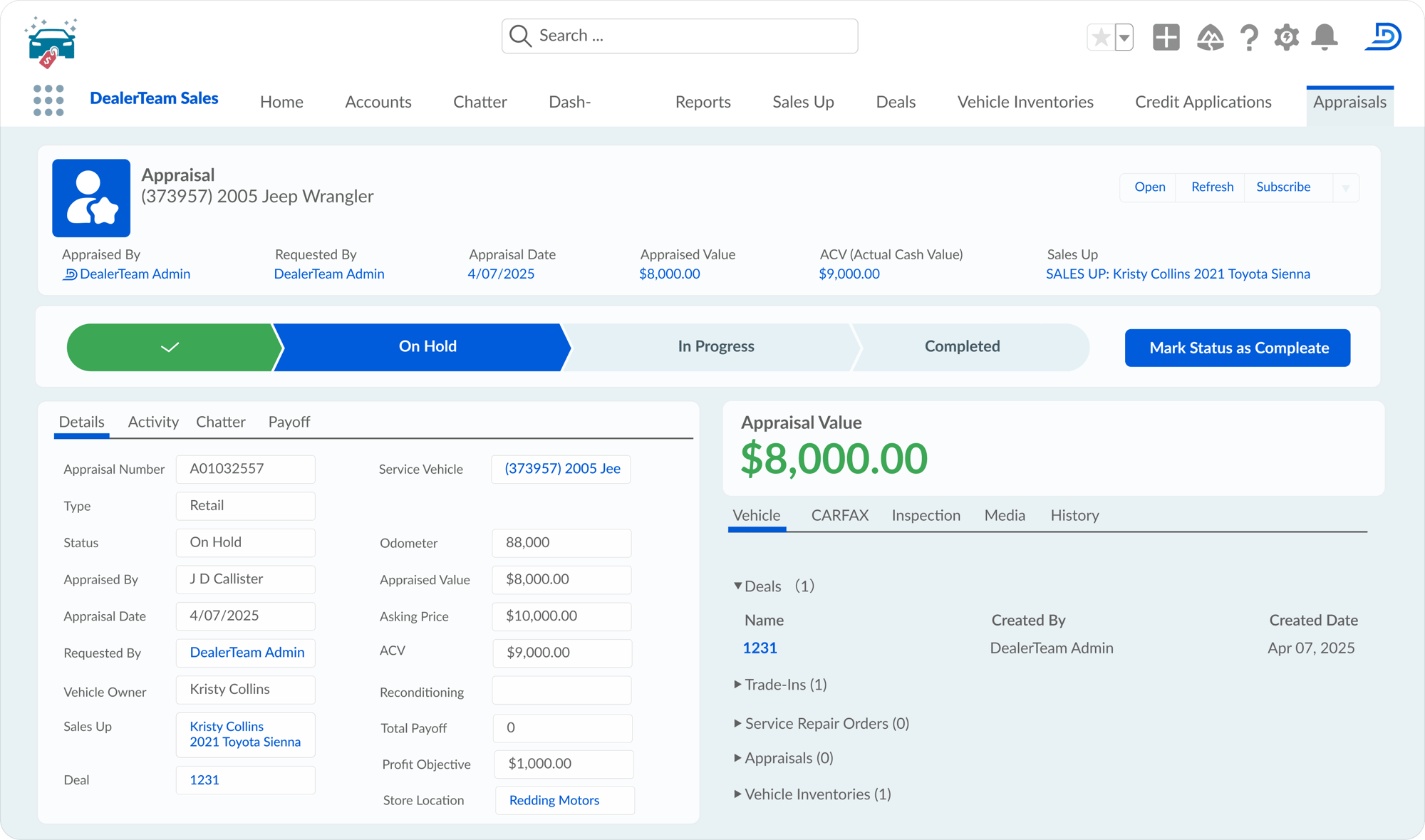Open the favorites list dropdown arrow
The width and height of the screenshot is (1425, 840).
coord(1124,37)
